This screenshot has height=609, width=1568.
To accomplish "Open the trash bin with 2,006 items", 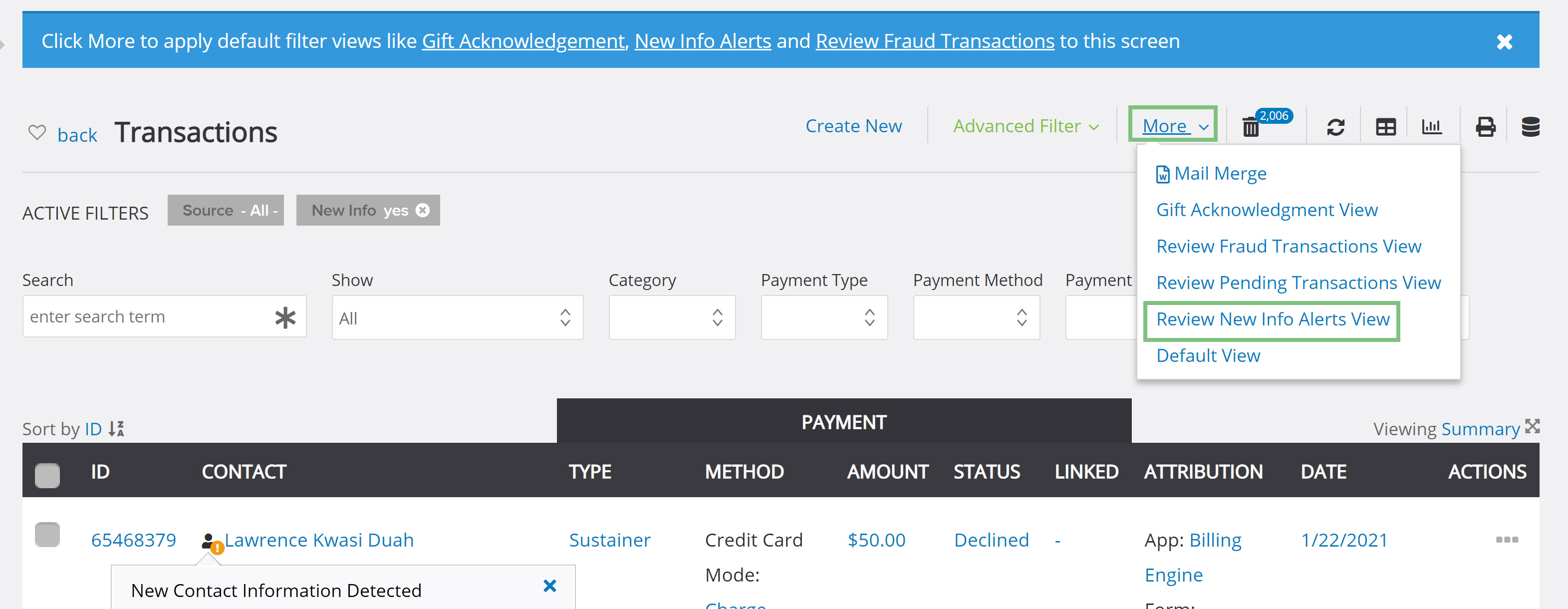I will (x=1250, y=127).
